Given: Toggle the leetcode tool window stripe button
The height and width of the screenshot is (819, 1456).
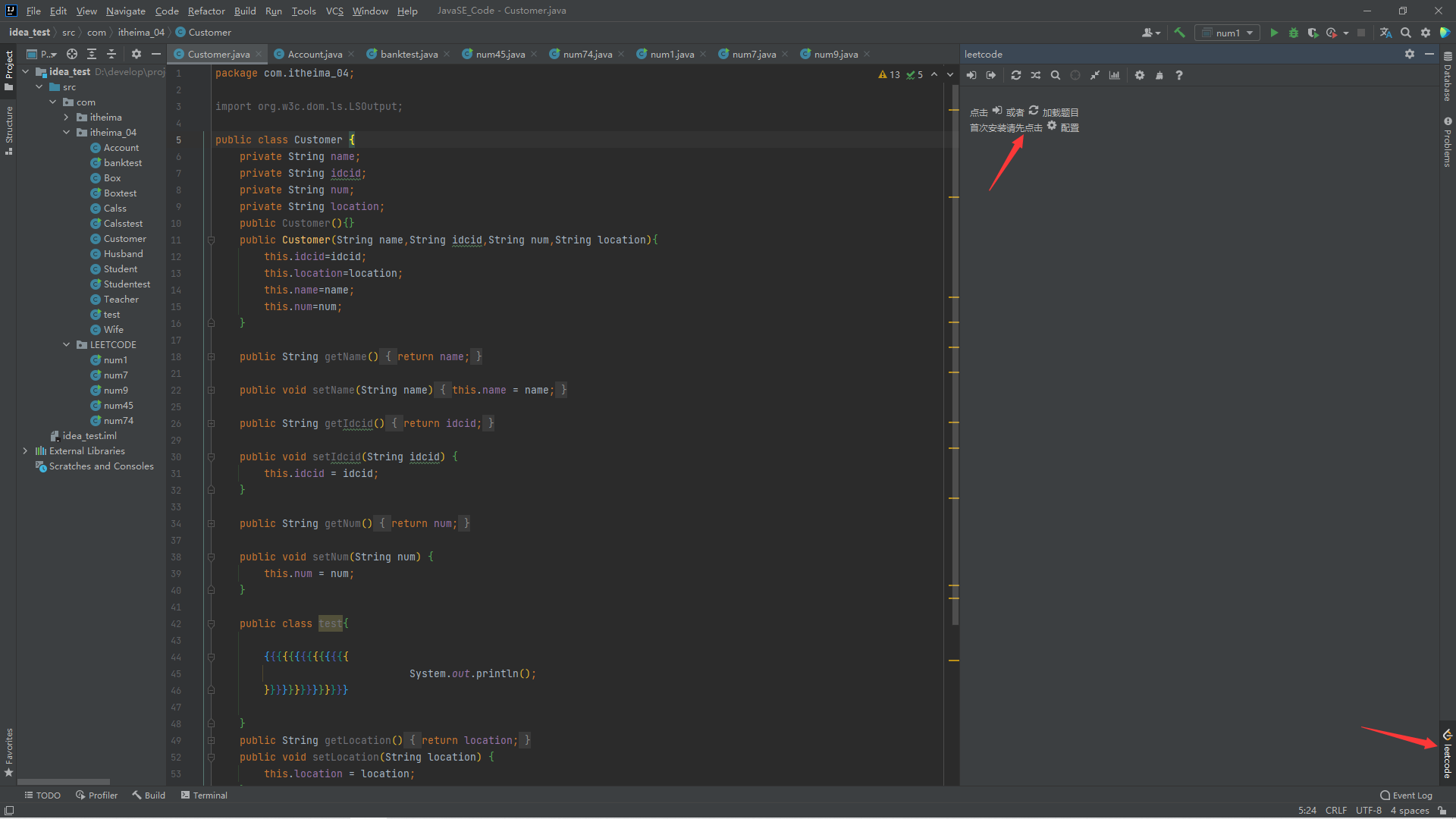Looking at the screenshot, I should coord(1447,753).
